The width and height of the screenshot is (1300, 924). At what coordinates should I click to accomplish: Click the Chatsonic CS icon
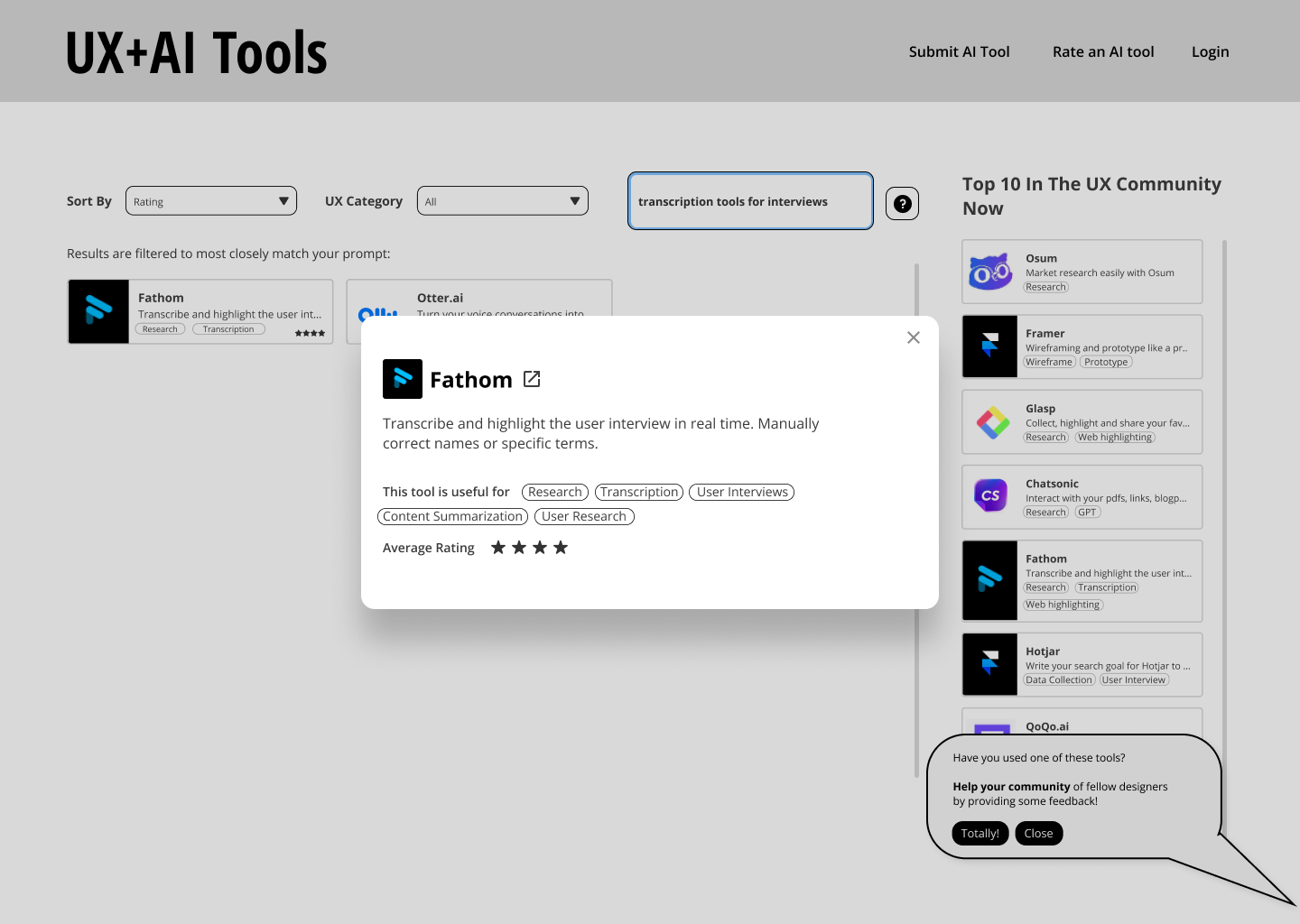click(990, 494)
